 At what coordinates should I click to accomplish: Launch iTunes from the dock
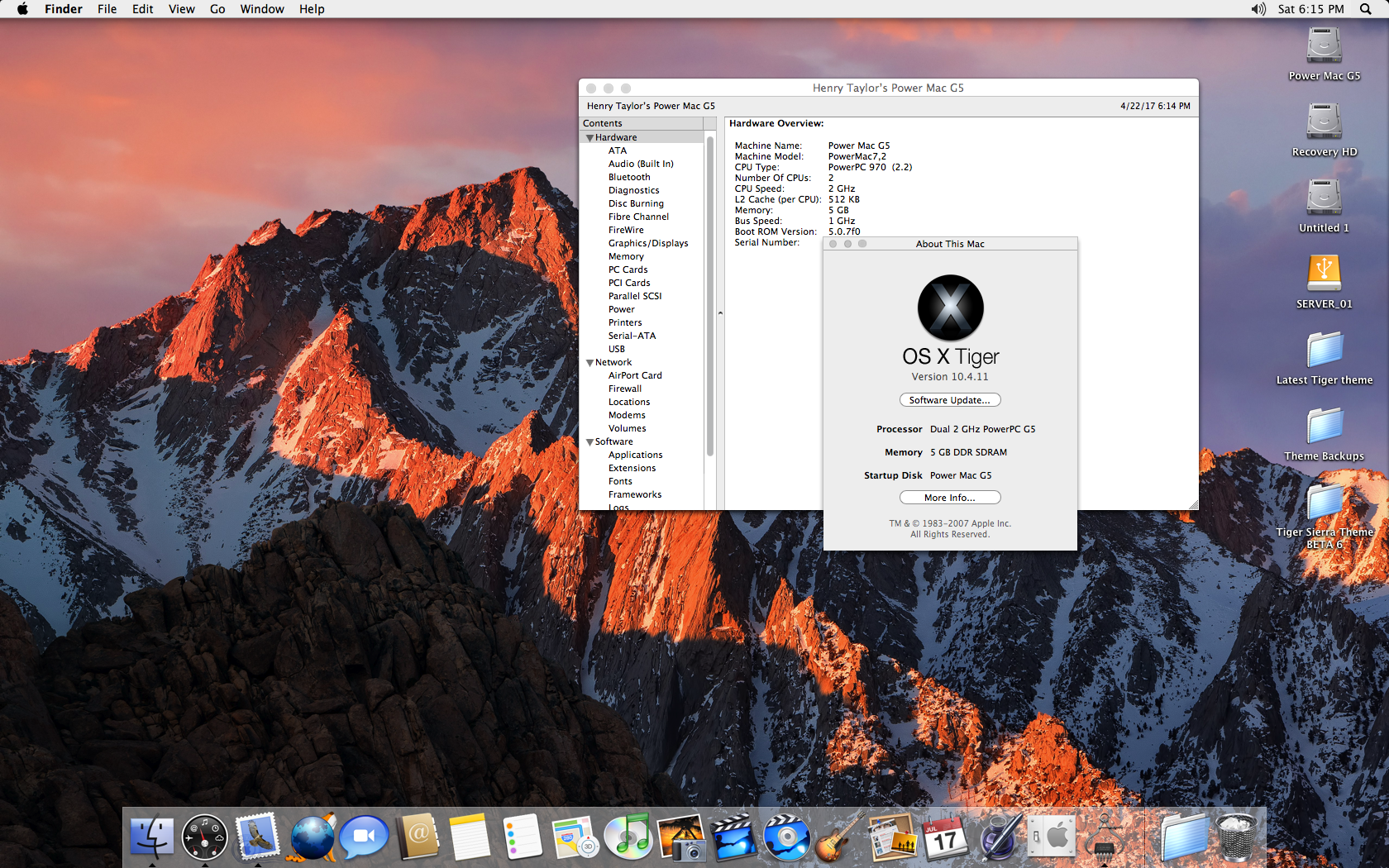click(x=628, y=837)
